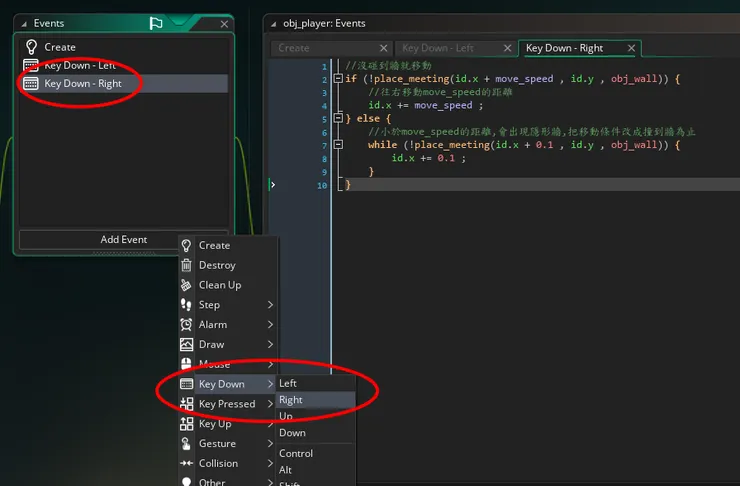
Task: Click line number 10 in the code gutter
Action: 322,185
